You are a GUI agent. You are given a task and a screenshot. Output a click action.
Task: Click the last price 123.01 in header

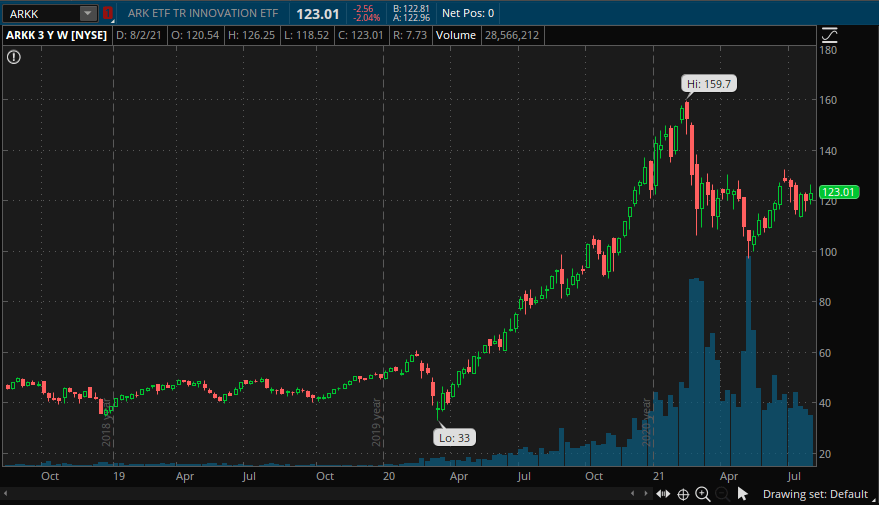coord(318,14)
